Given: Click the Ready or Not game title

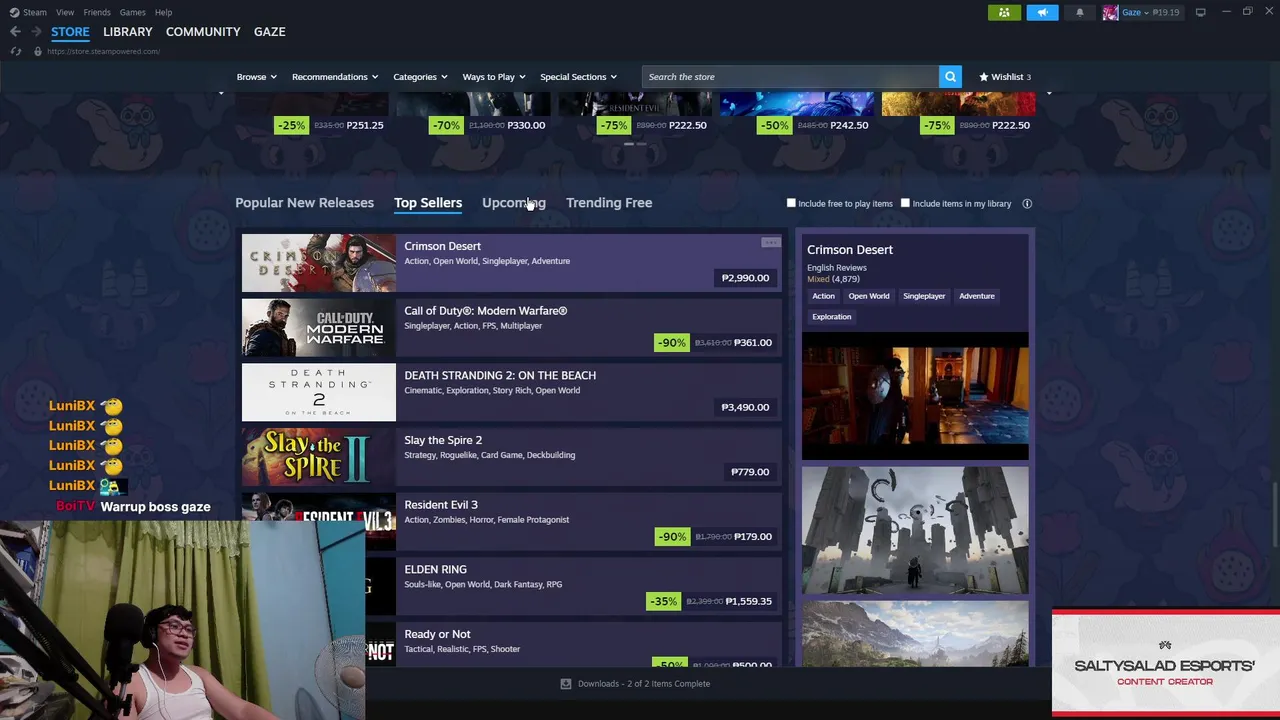Looking at the screenshot, I should pos(437,634).
